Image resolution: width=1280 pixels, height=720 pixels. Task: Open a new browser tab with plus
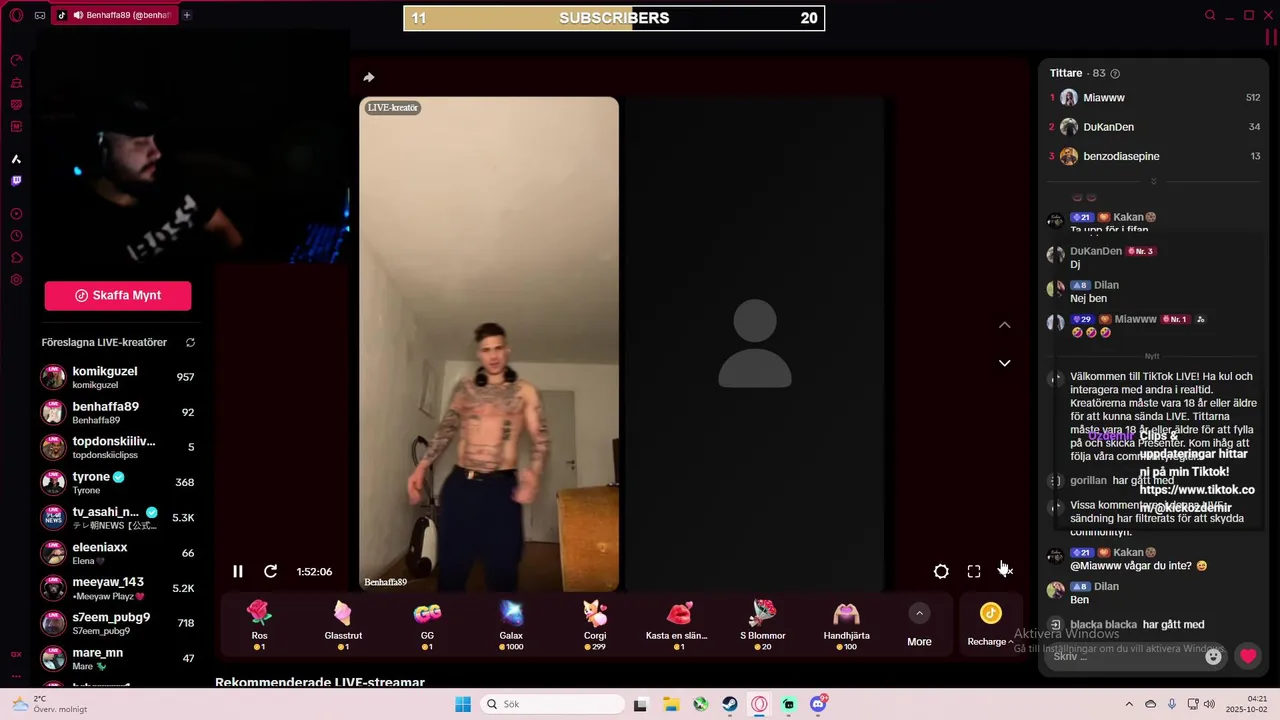186,15
